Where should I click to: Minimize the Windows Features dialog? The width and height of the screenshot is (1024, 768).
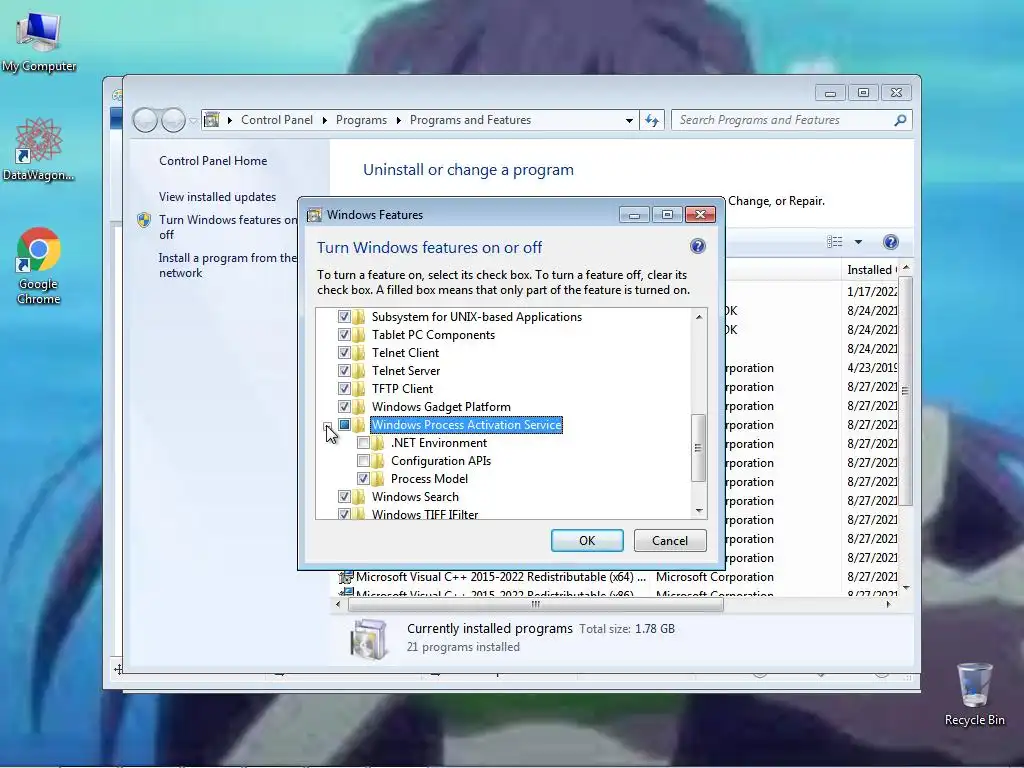[x=634, y=215]
